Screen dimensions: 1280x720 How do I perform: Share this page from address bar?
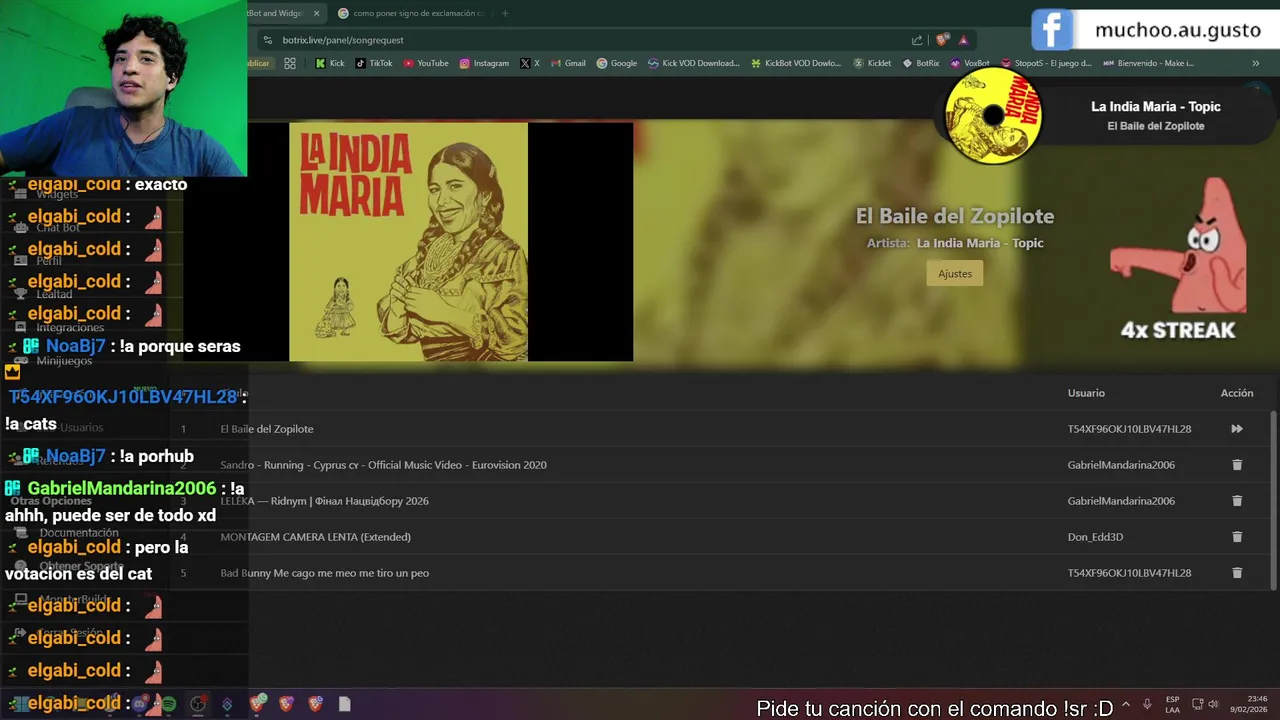point(917,40)
